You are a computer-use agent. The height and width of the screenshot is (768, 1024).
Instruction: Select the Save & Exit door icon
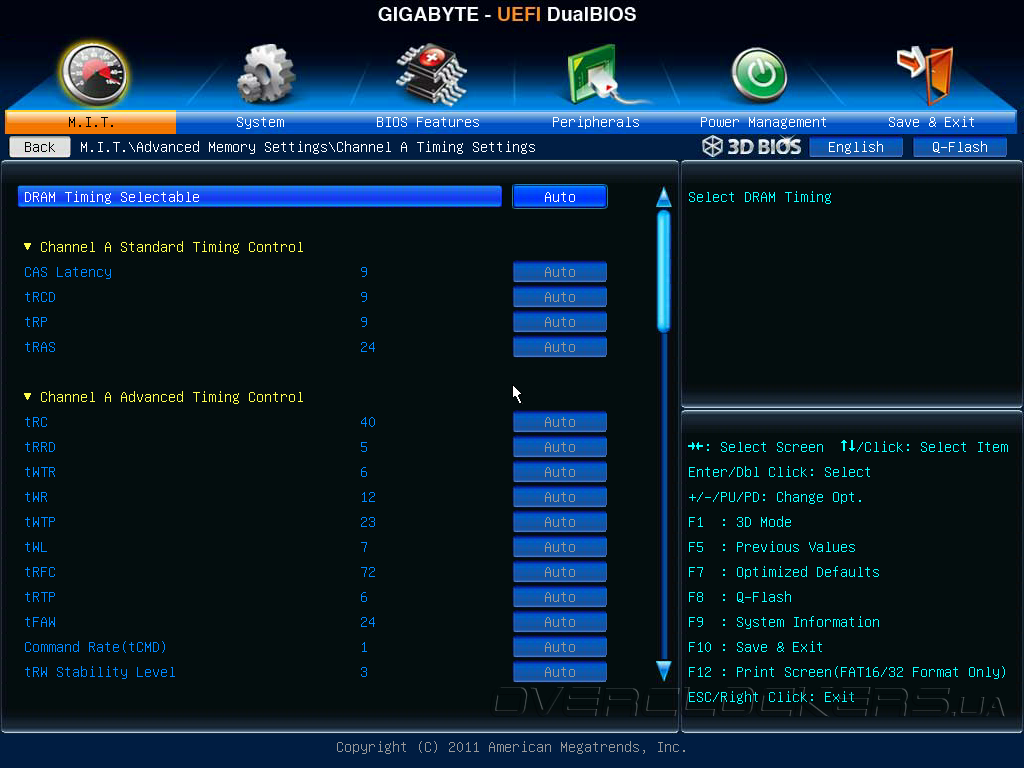click(925, 75)
